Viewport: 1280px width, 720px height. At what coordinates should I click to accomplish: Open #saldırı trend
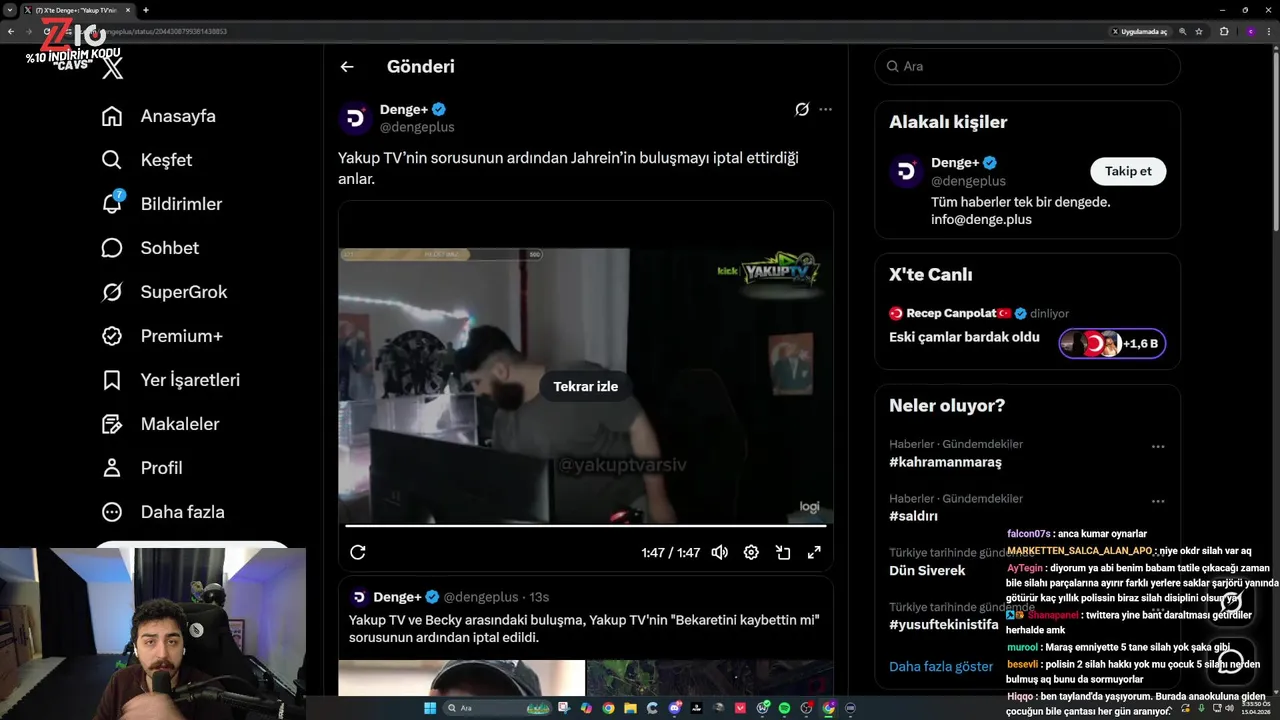click(x=913, y=516)
